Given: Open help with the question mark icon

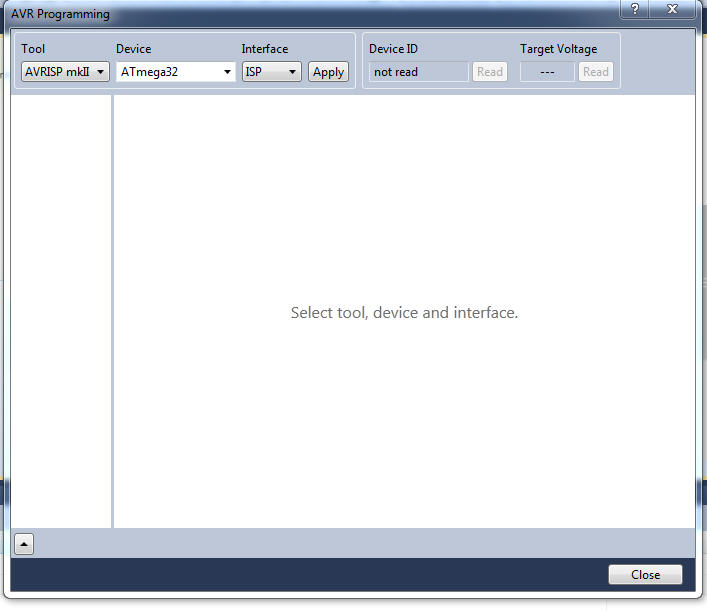Looking at the screenshot, I should (634, 9).
